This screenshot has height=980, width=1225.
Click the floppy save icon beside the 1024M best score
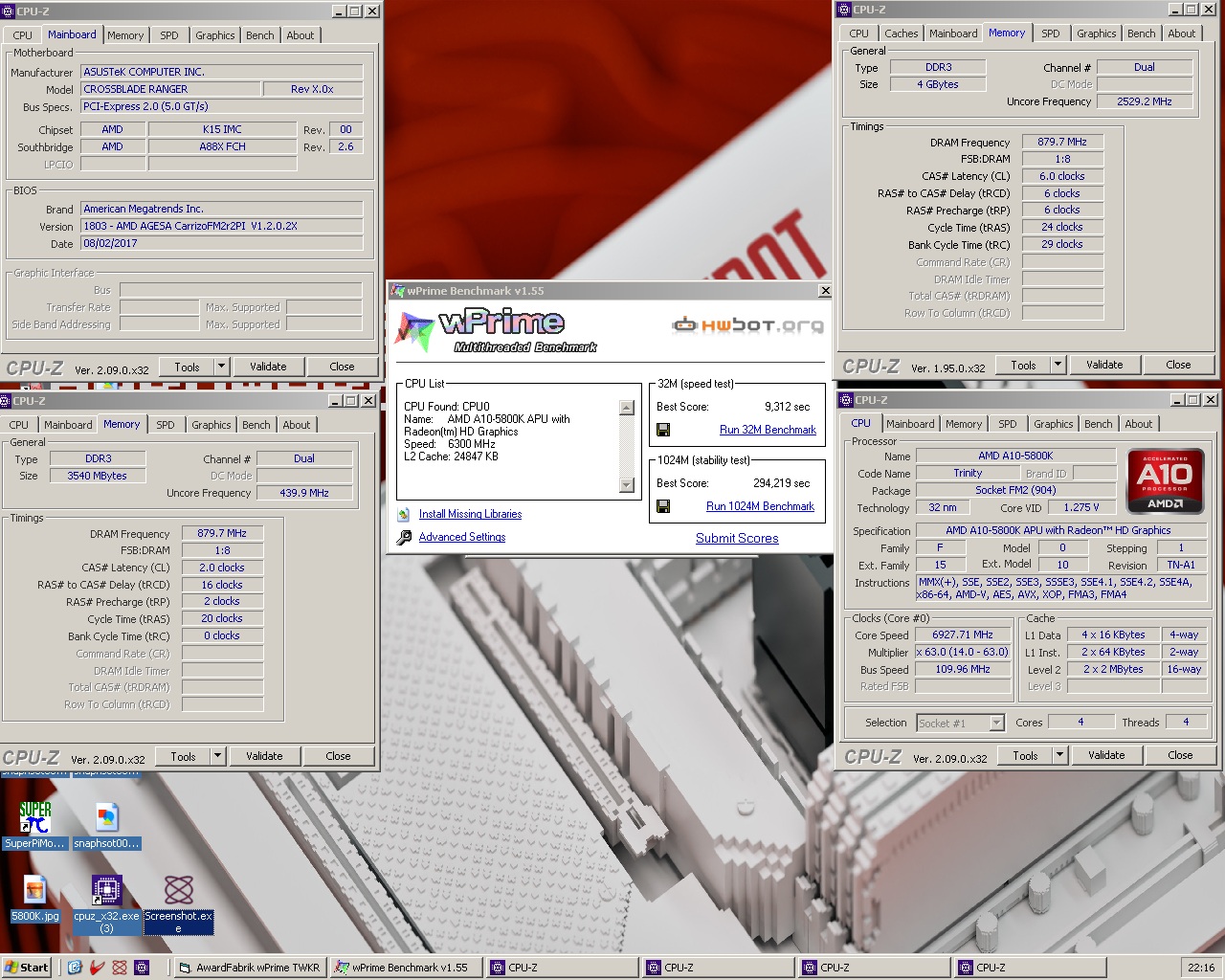click(663, 506)
